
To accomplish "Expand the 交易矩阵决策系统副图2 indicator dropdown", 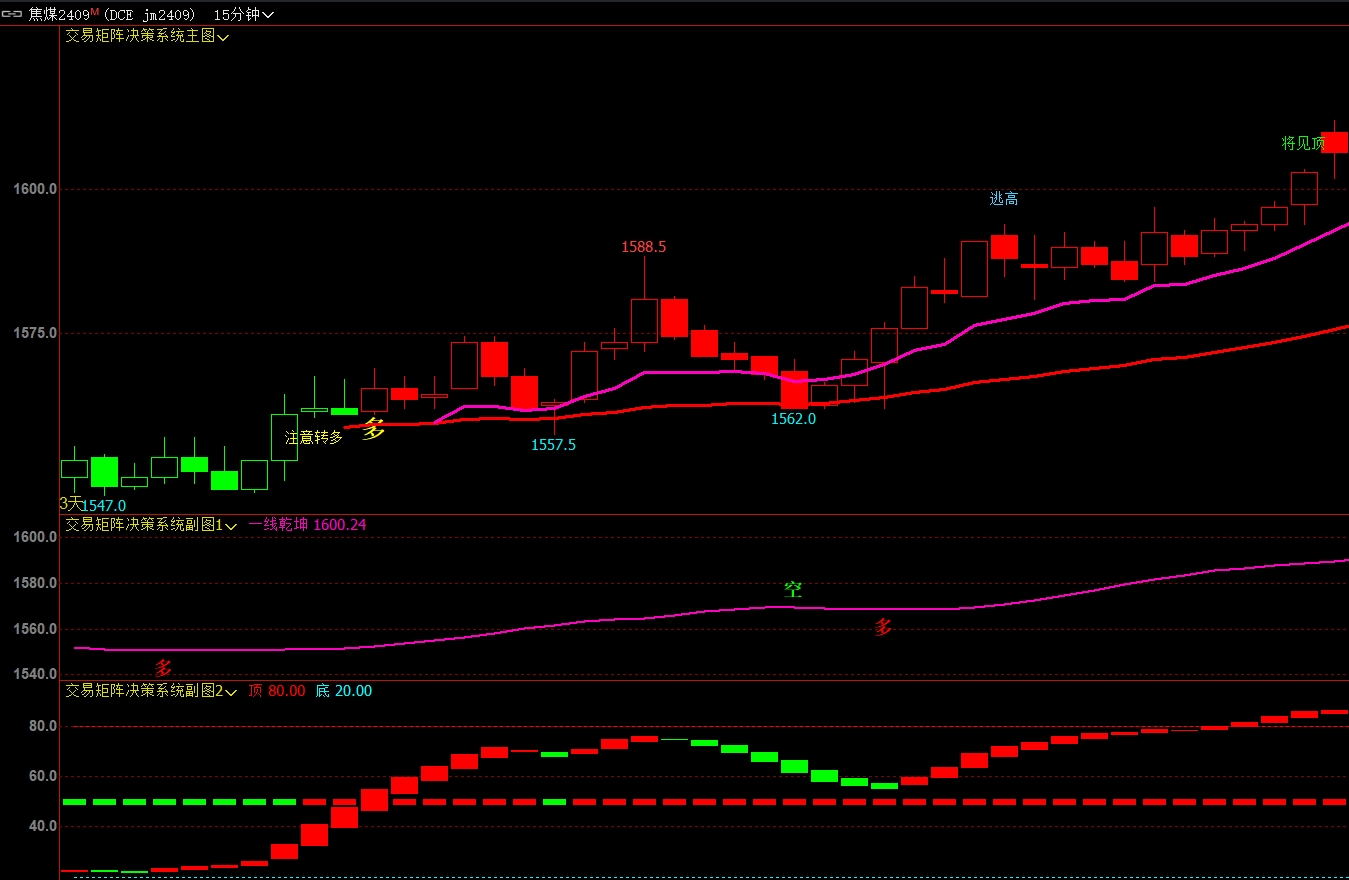I will (x=151, y=691).
